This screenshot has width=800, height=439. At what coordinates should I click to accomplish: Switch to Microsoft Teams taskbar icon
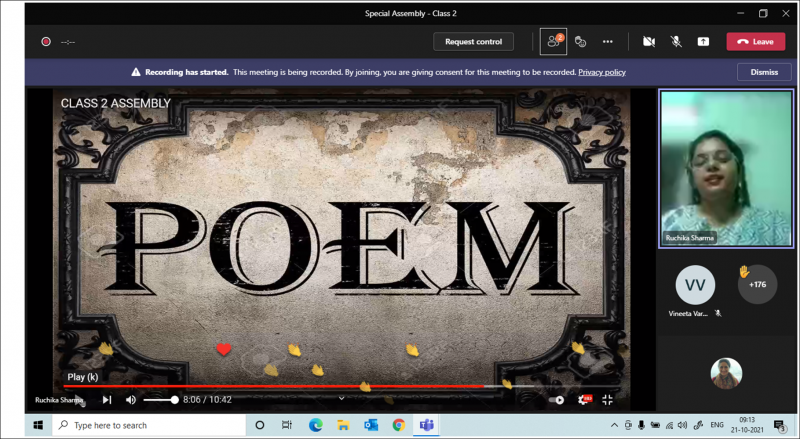pos(427,425)
